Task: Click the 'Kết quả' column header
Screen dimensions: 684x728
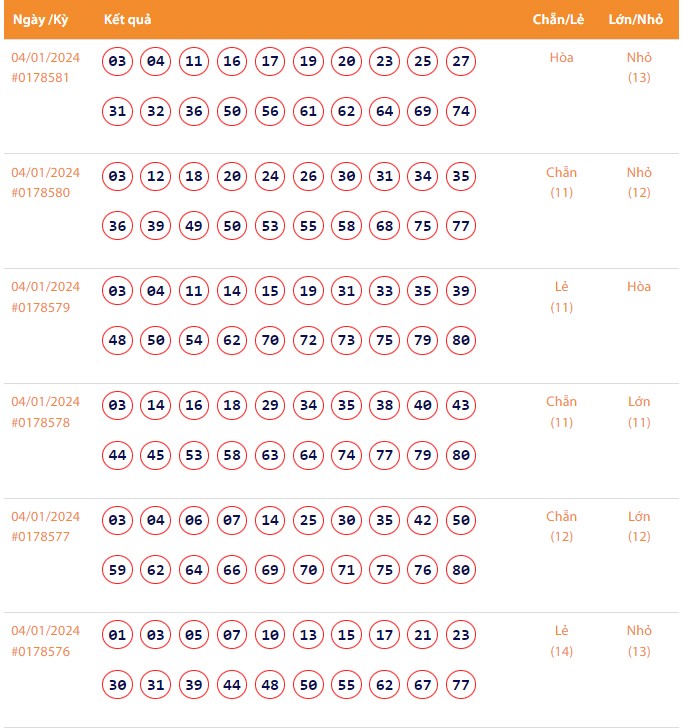Action: tap(127, 20)
